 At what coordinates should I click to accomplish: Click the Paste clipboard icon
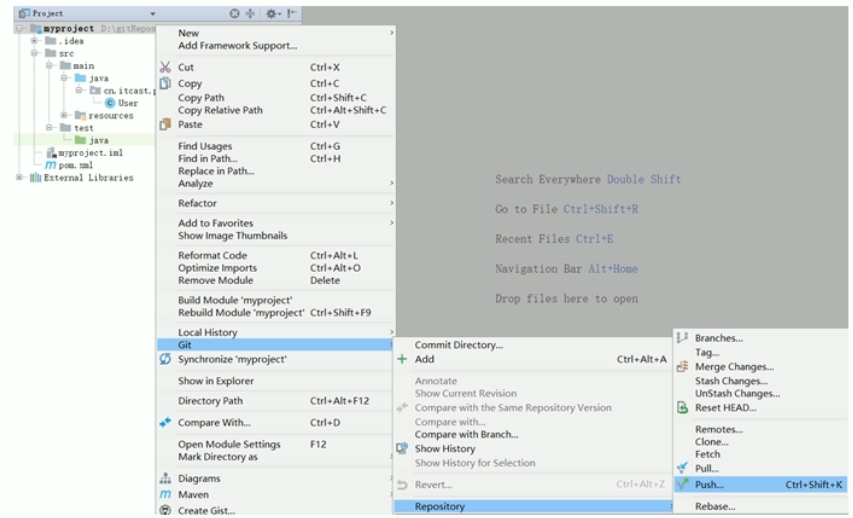pyautogui.click(x=165, y=125)
